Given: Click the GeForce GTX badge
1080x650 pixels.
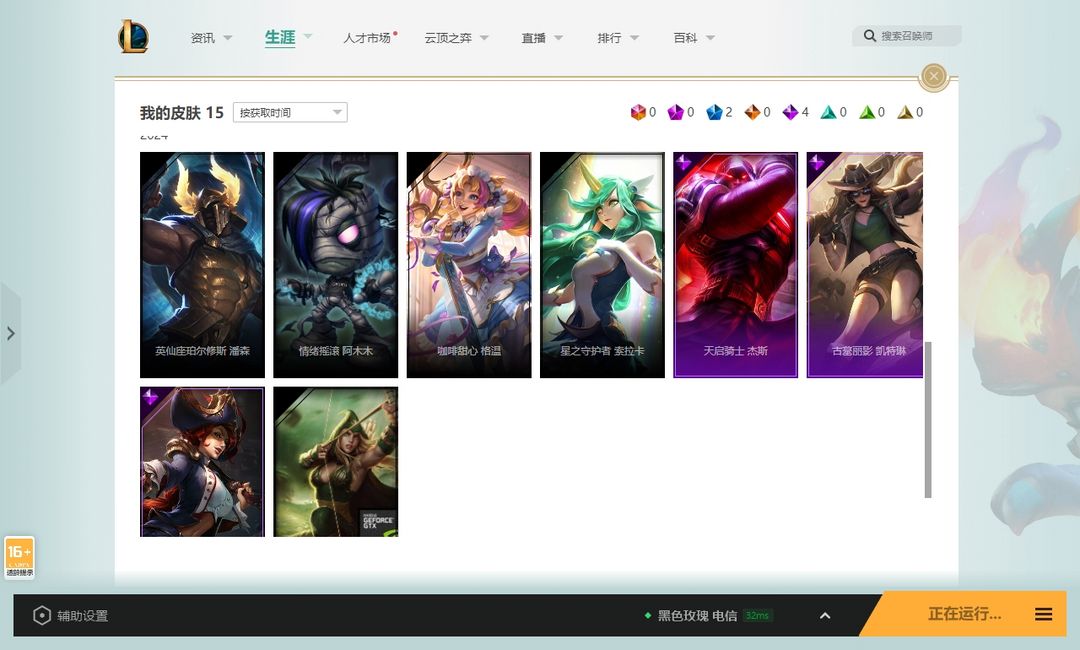Looking at the screenshot, I should point(378,523).
